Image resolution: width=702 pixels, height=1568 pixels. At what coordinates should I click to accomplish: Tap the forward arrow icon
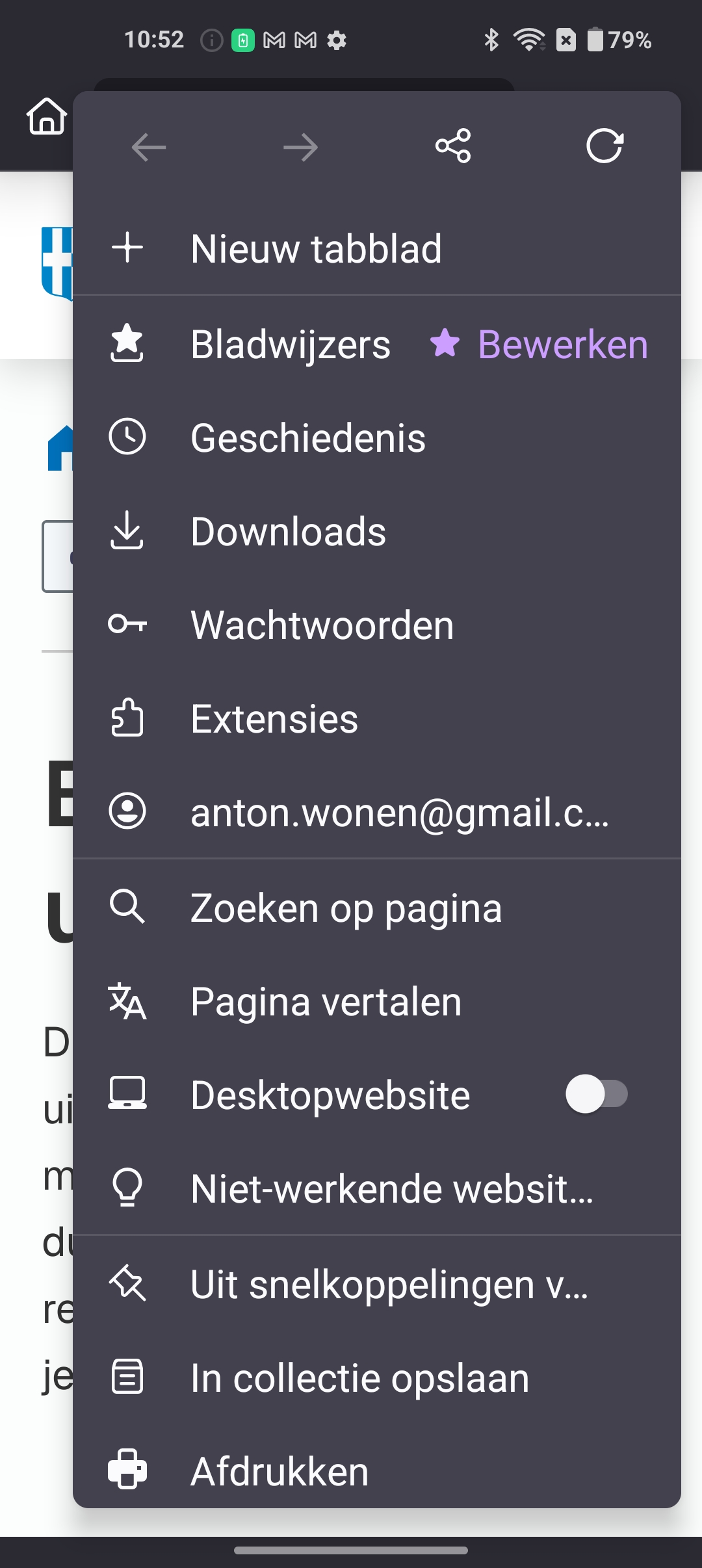[301, 148]
